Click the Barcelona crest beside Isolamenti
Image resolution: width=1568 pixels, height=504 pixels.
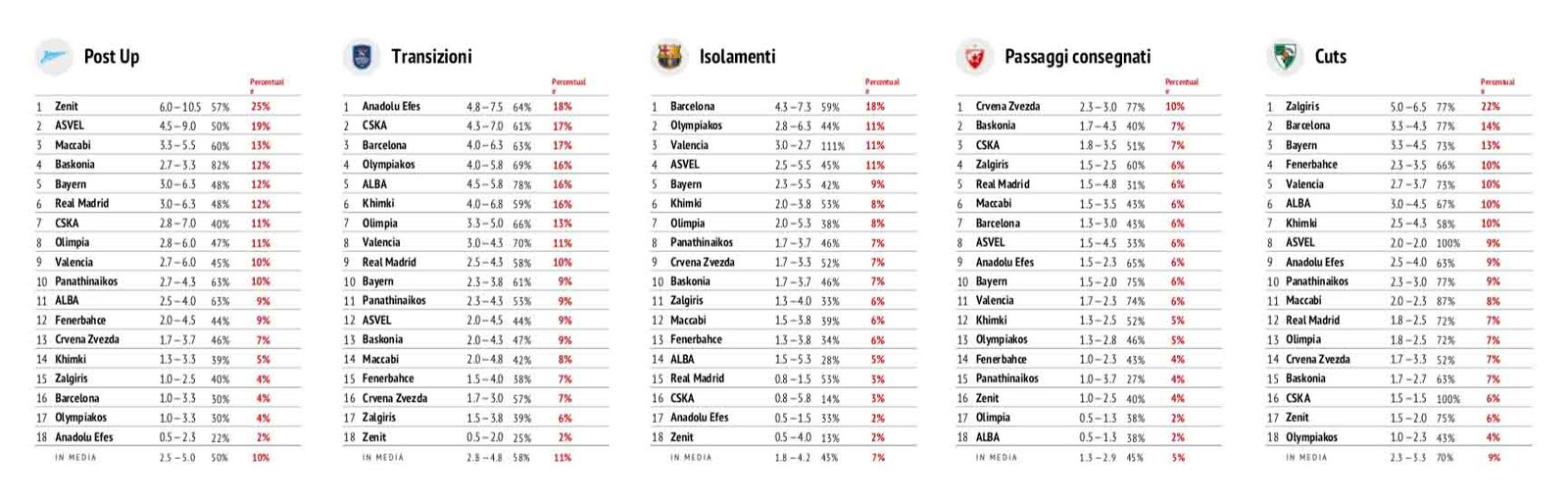[668, 57]
